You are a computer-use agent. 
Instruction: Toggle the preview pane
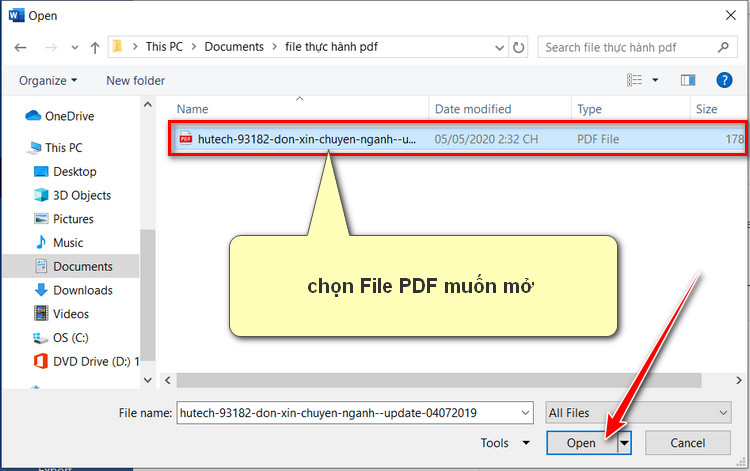[688, 80]
